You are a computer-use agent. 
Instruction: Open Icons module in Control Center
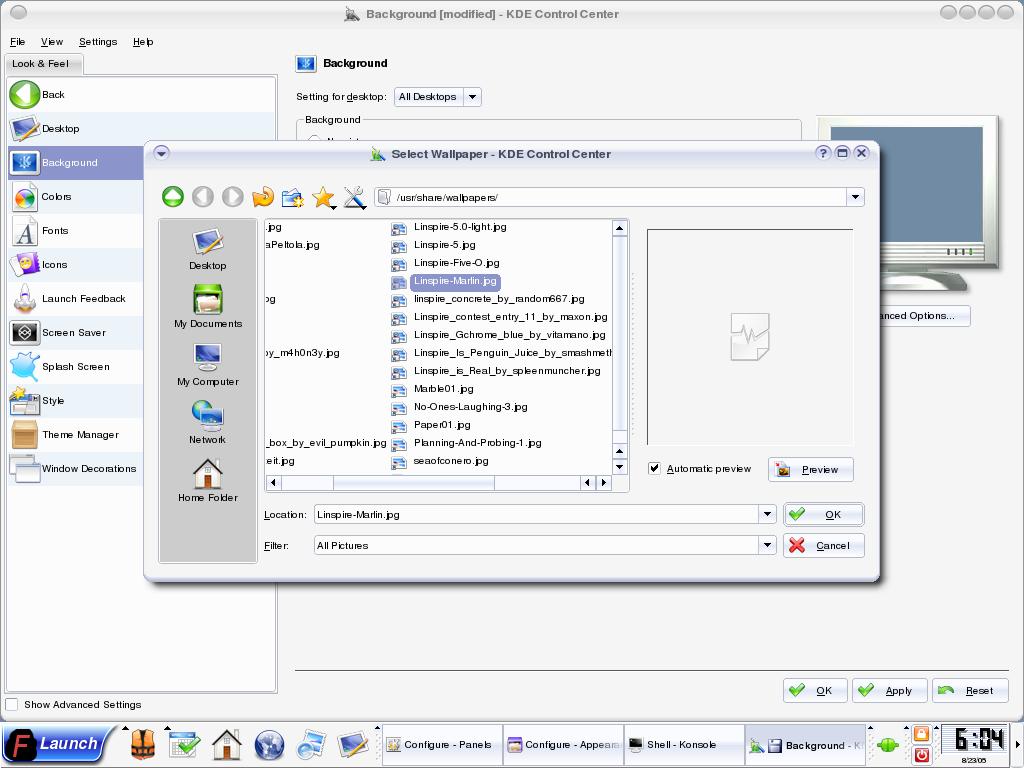[x=76, y=264]
